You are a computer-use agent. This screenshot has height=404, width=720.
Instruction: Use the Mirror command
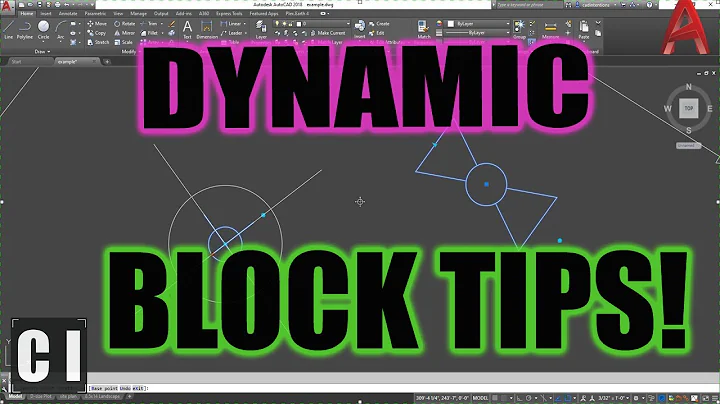pos(124,33)
